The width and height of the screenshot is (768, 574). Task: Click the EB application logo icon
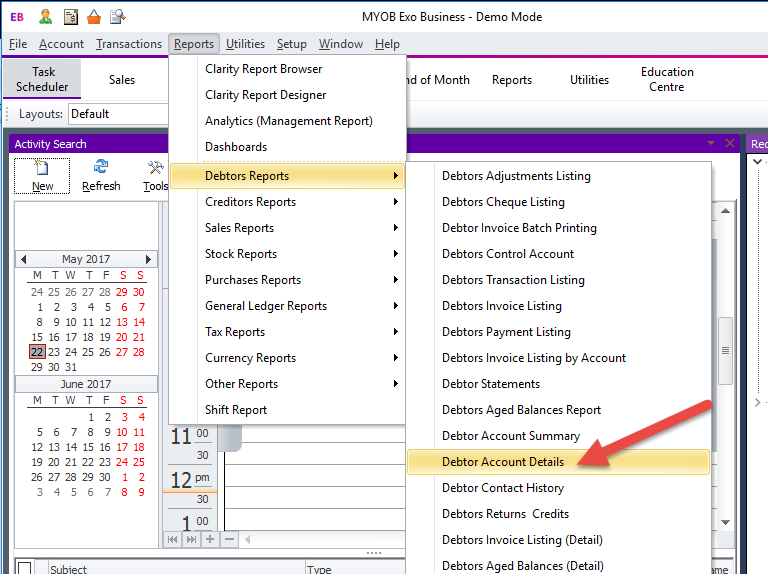point(17,17)
